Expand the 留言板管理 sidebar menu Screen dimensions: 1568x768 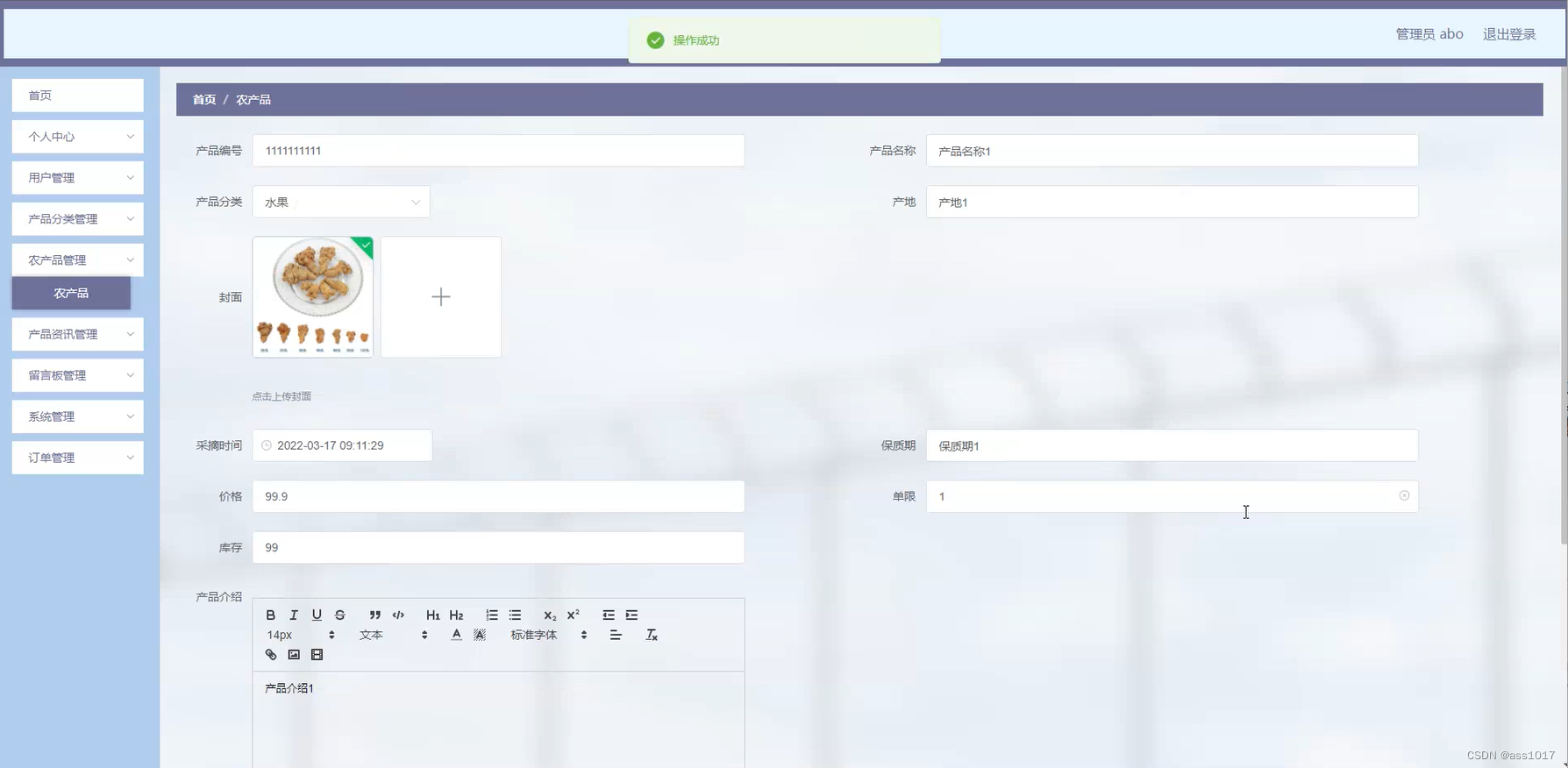click(77, 375)
